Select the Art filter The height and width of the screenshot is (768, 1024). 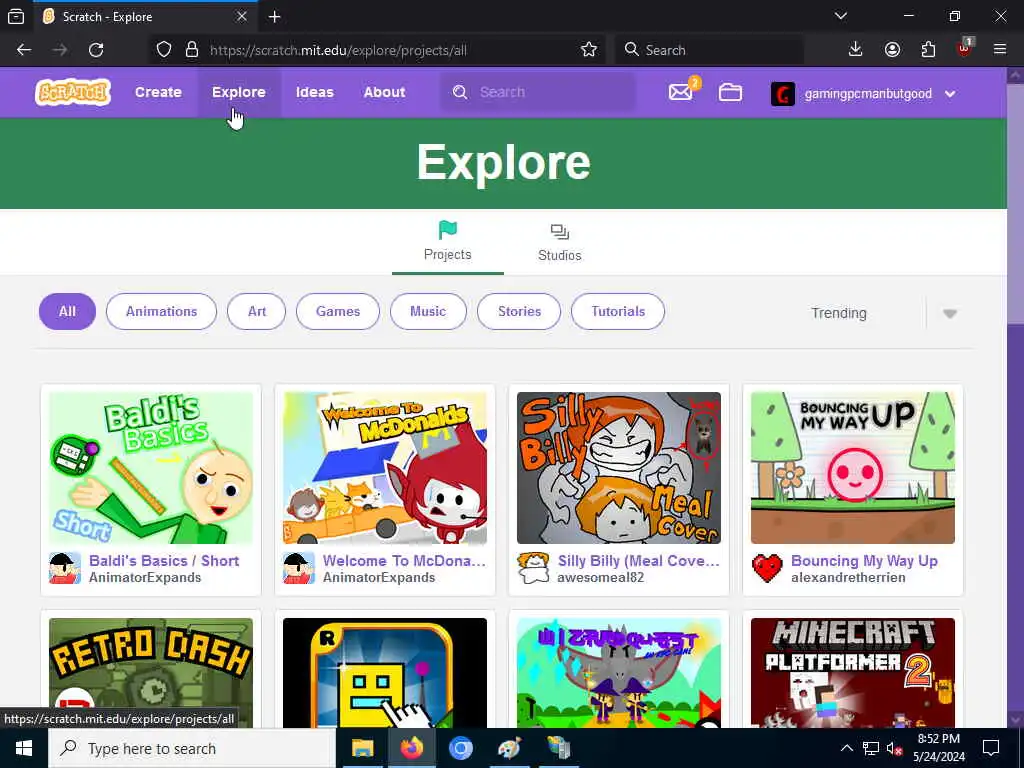pos(257,312)
